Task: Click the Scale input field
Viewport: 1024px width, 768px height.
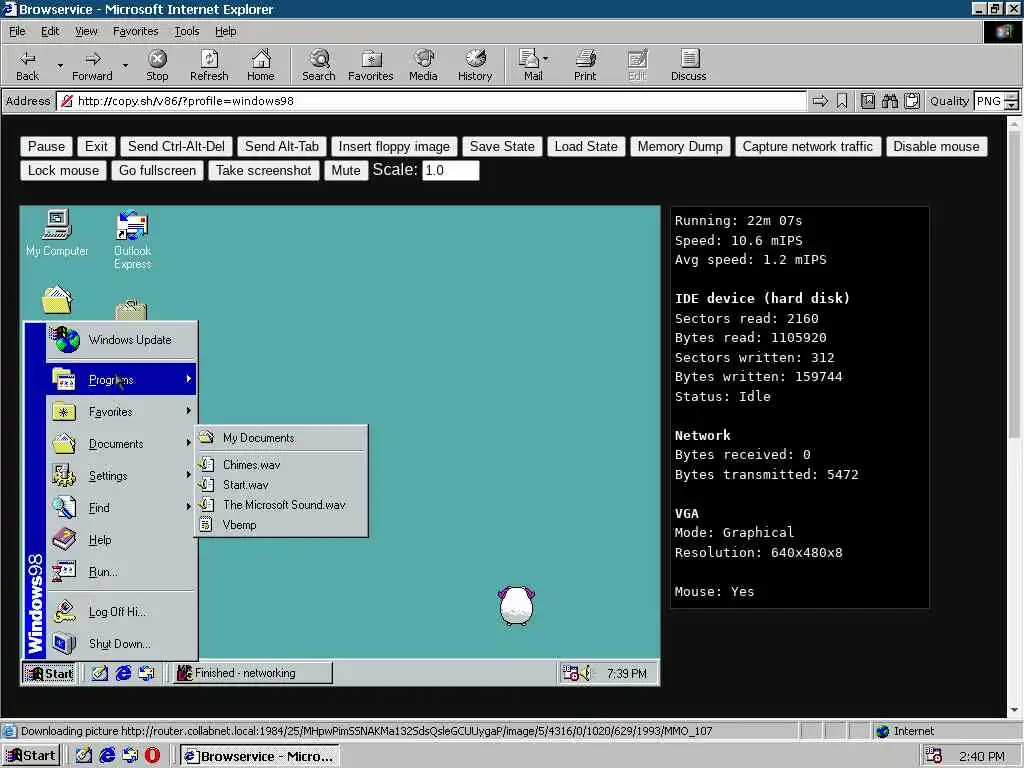Action: point(451,170)
